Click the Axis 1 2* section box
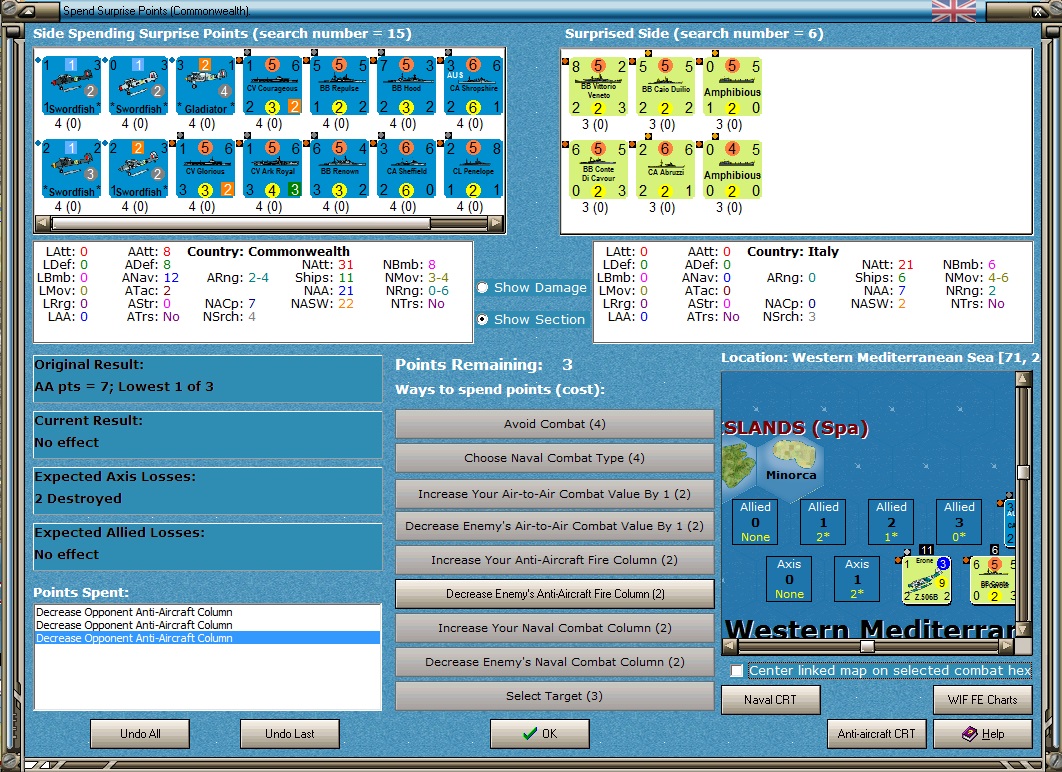 click(x=857, y=579)
